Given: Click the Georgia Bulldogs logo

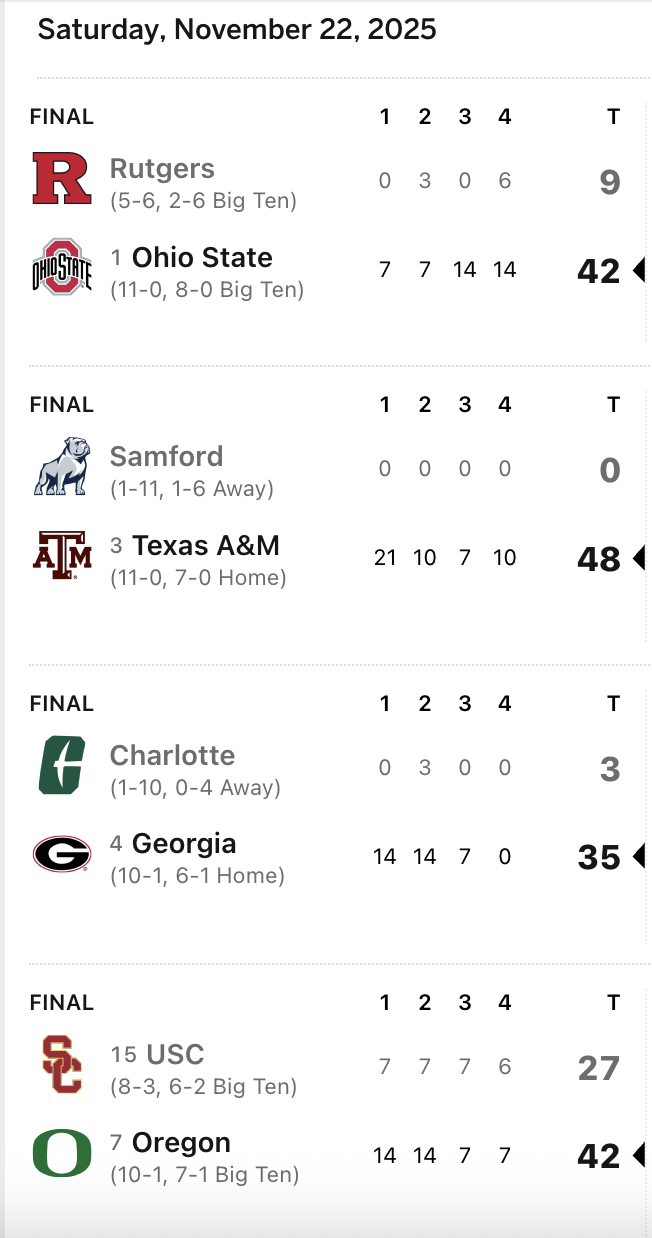Looking at the screenshot, I should point(62,854).
